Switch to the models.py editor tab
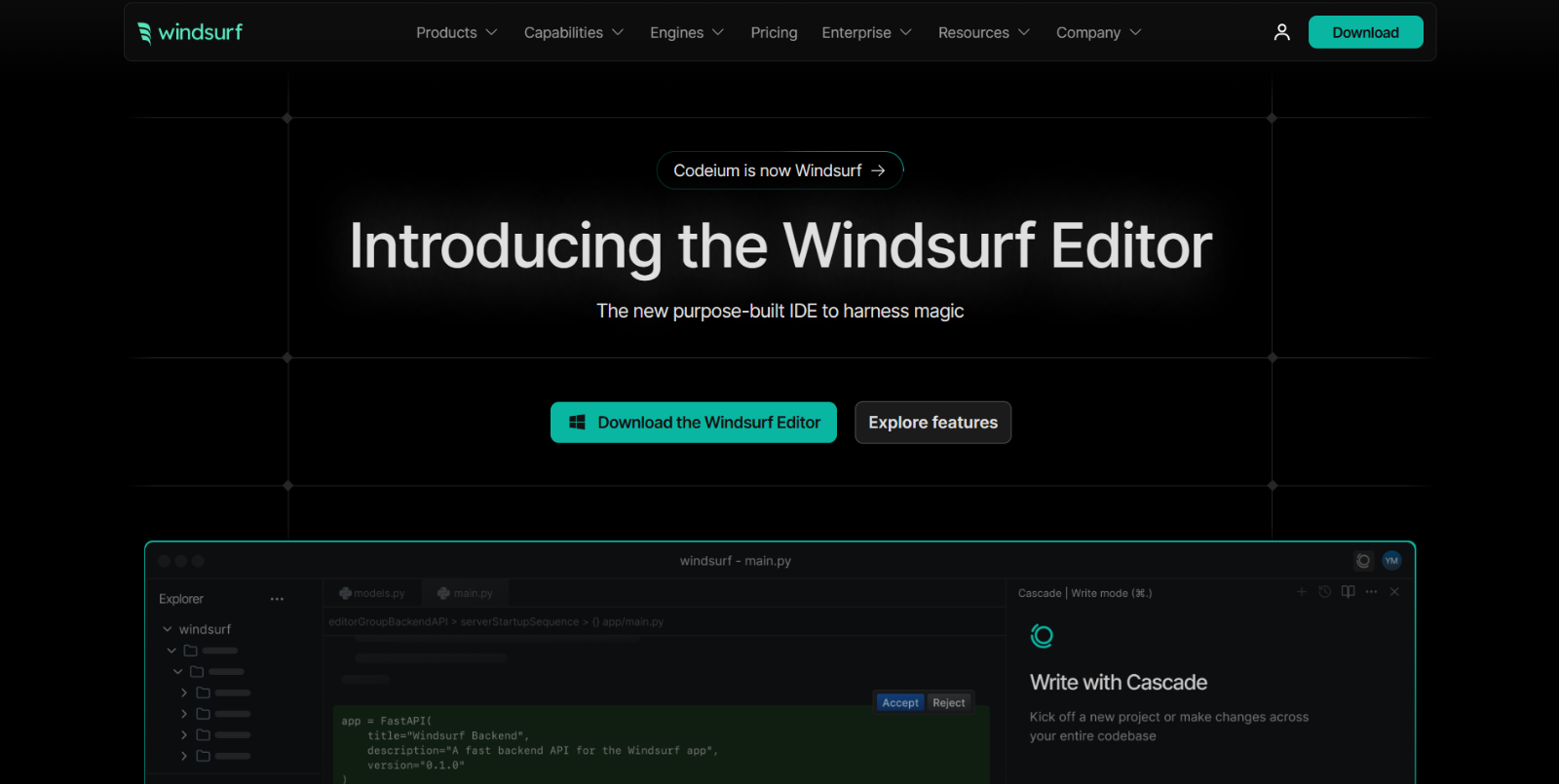This screenshot has width=1559, height=784. pos(372,593)
